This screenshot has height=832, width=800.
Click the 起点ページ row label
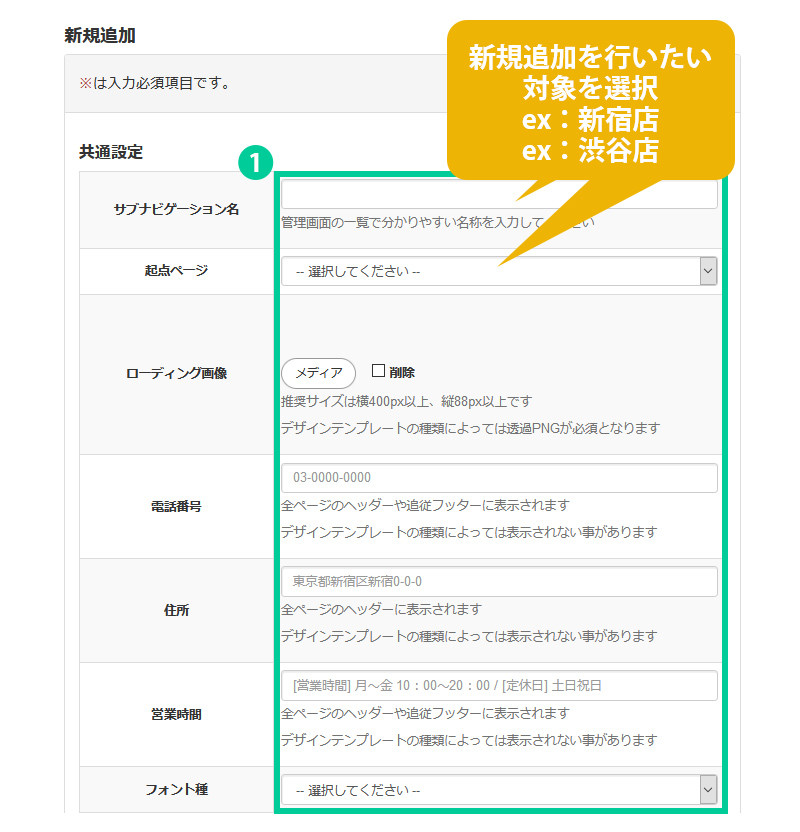point(176,271)
